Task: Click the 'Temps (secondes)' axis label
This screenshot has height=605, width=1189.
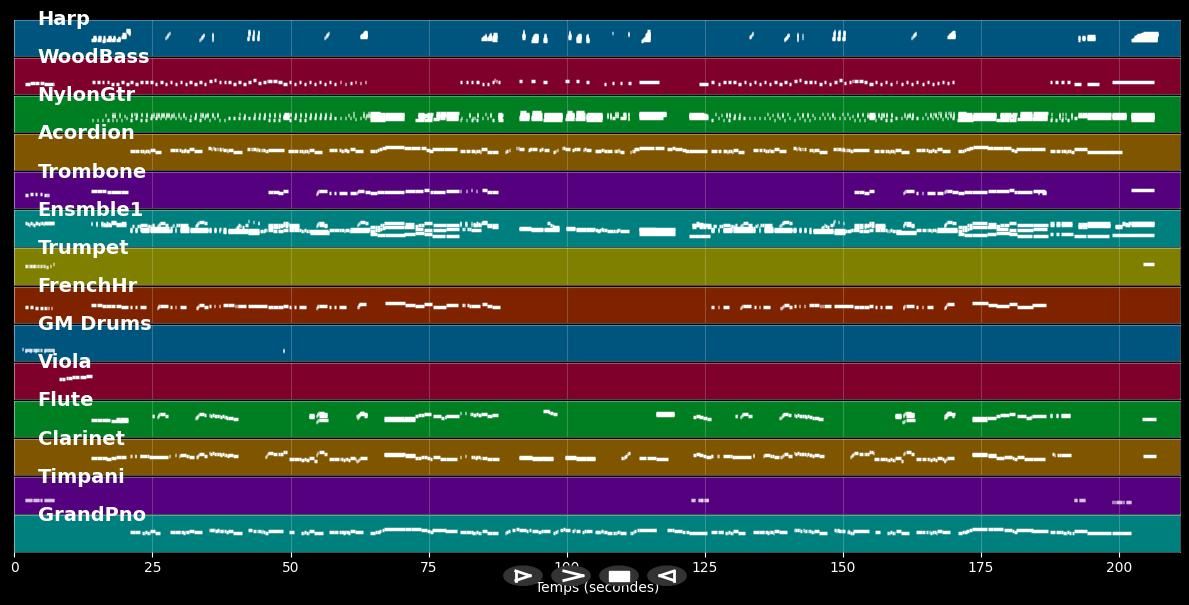Action: pyautogui.click(x=597, y=589)
